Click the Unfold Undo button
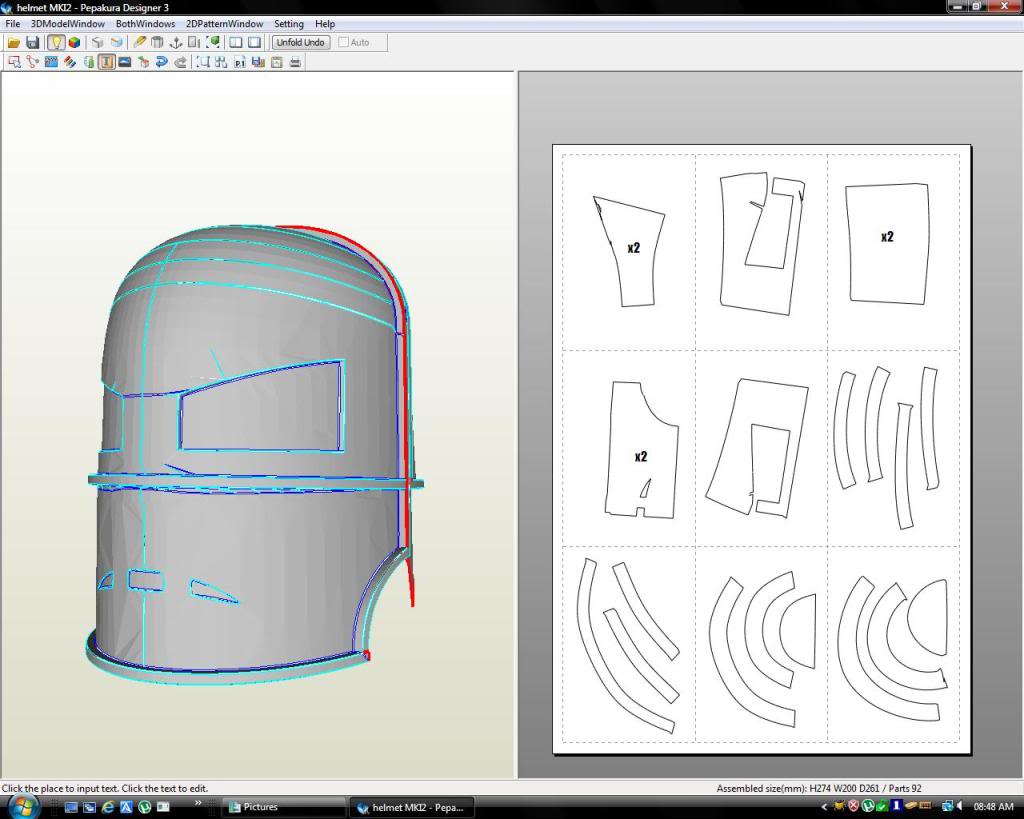The height and width of the screenshot is (819, 1024). [x=300, y=42]
